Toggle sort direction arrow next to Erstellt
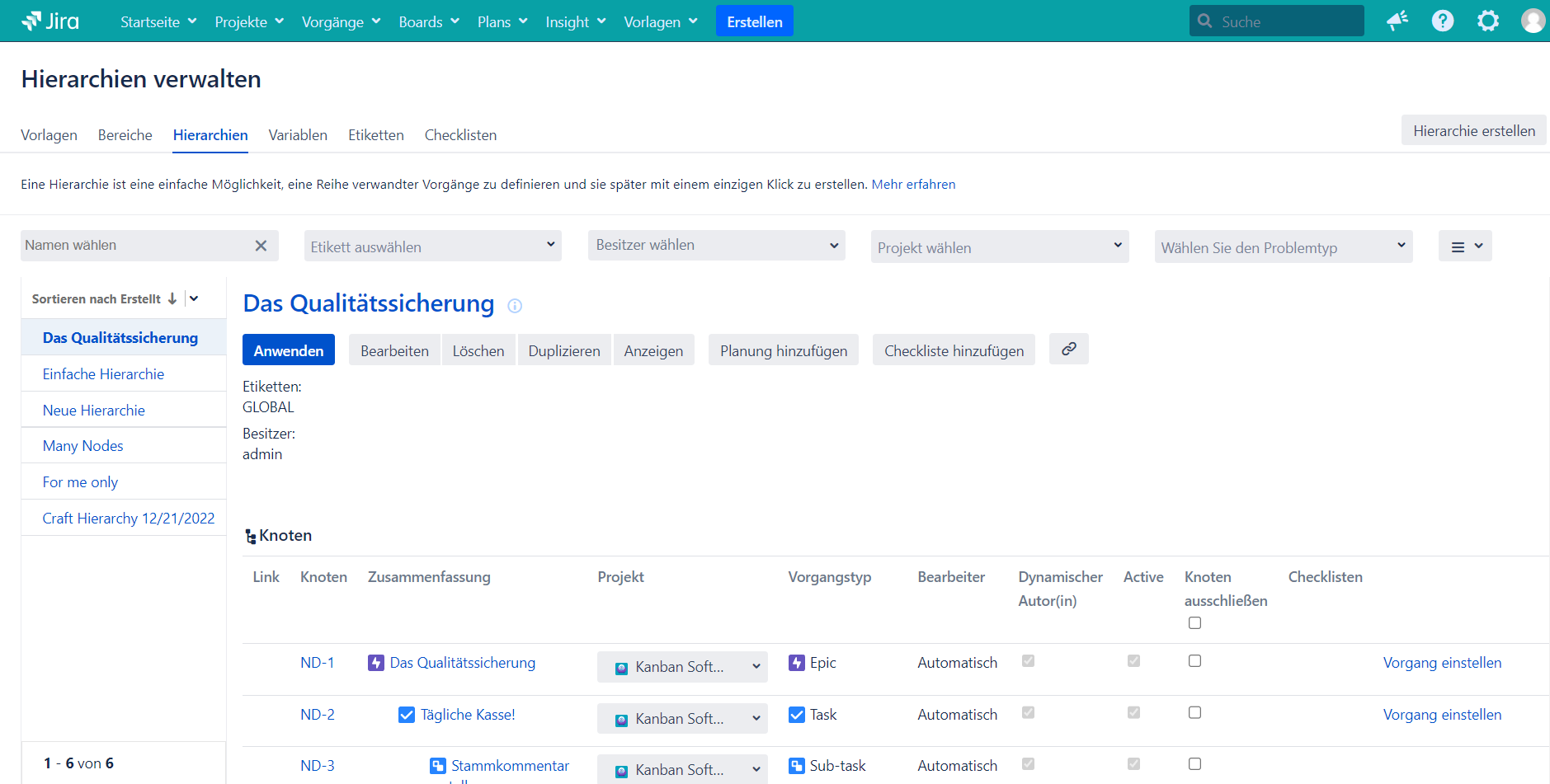The image size is (1550, 784). click(172, 298)
